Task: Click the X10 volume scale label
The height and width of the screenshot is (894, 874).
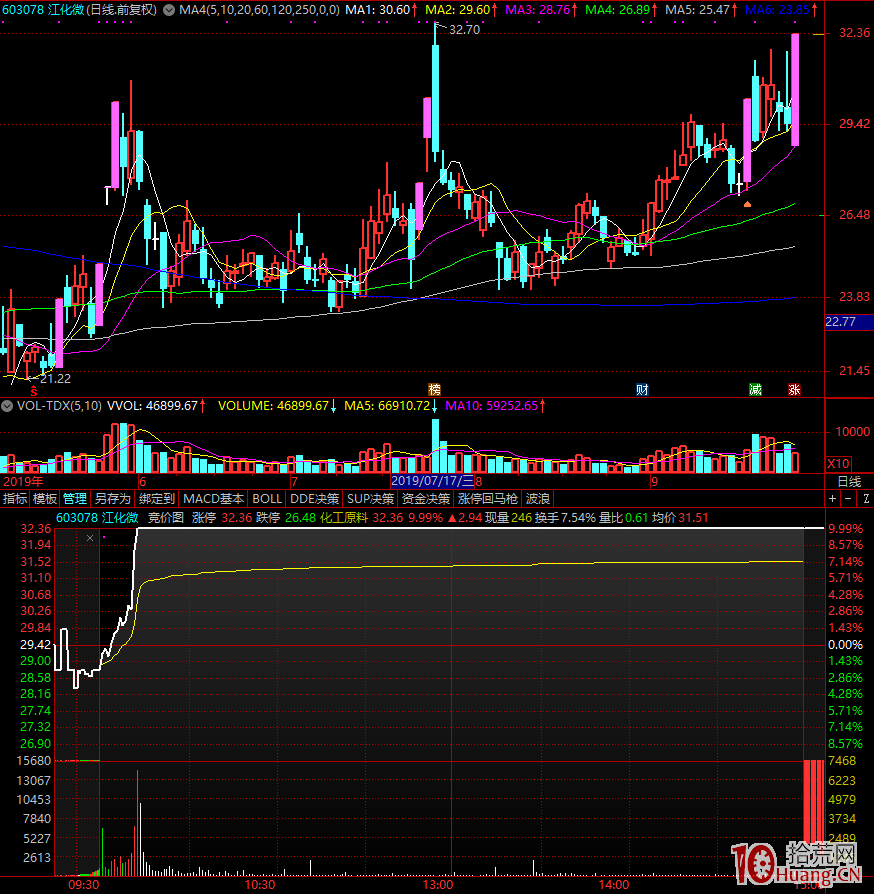Action: (838, 464)
